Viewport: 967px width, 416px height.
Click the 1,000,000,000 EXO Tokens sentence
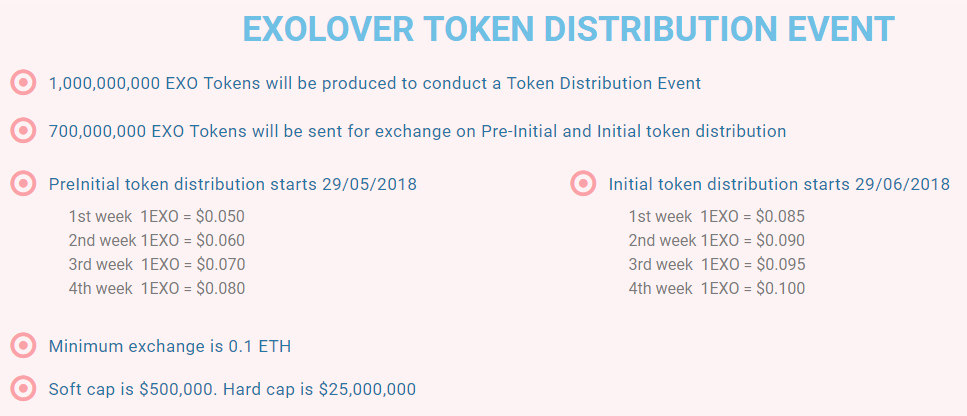tap(374, 83)
